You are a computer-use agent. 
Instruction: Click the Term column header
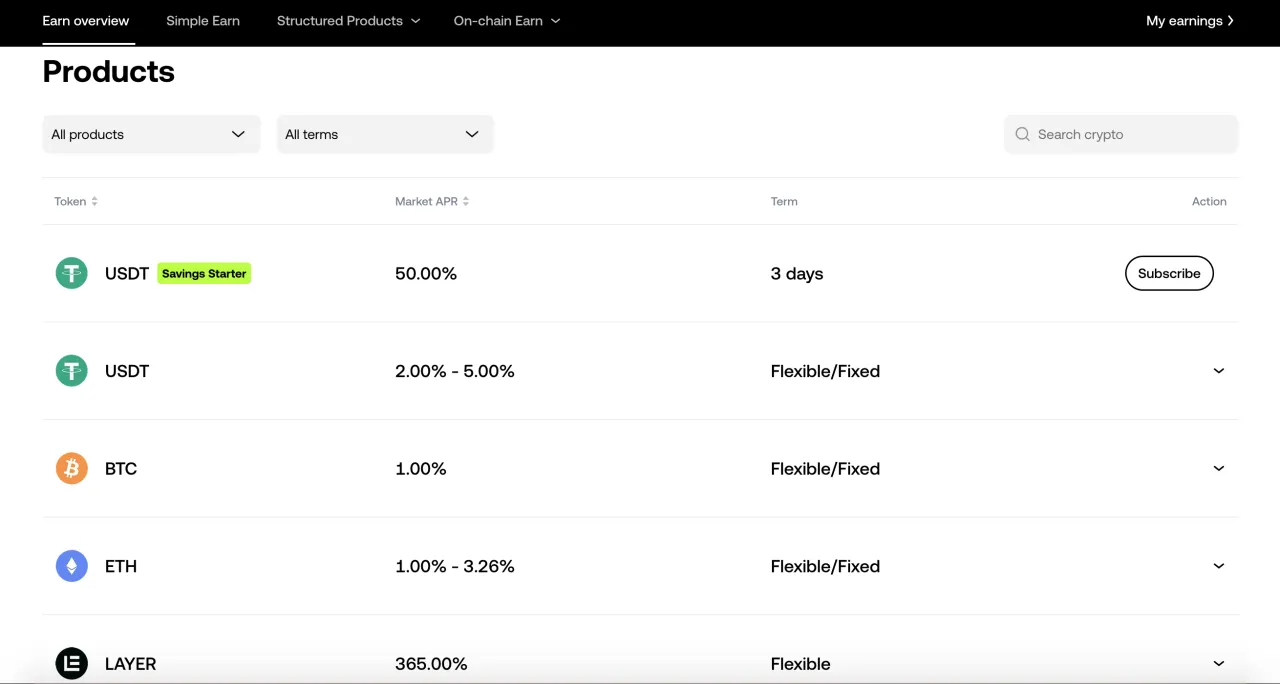pos(784,201)
